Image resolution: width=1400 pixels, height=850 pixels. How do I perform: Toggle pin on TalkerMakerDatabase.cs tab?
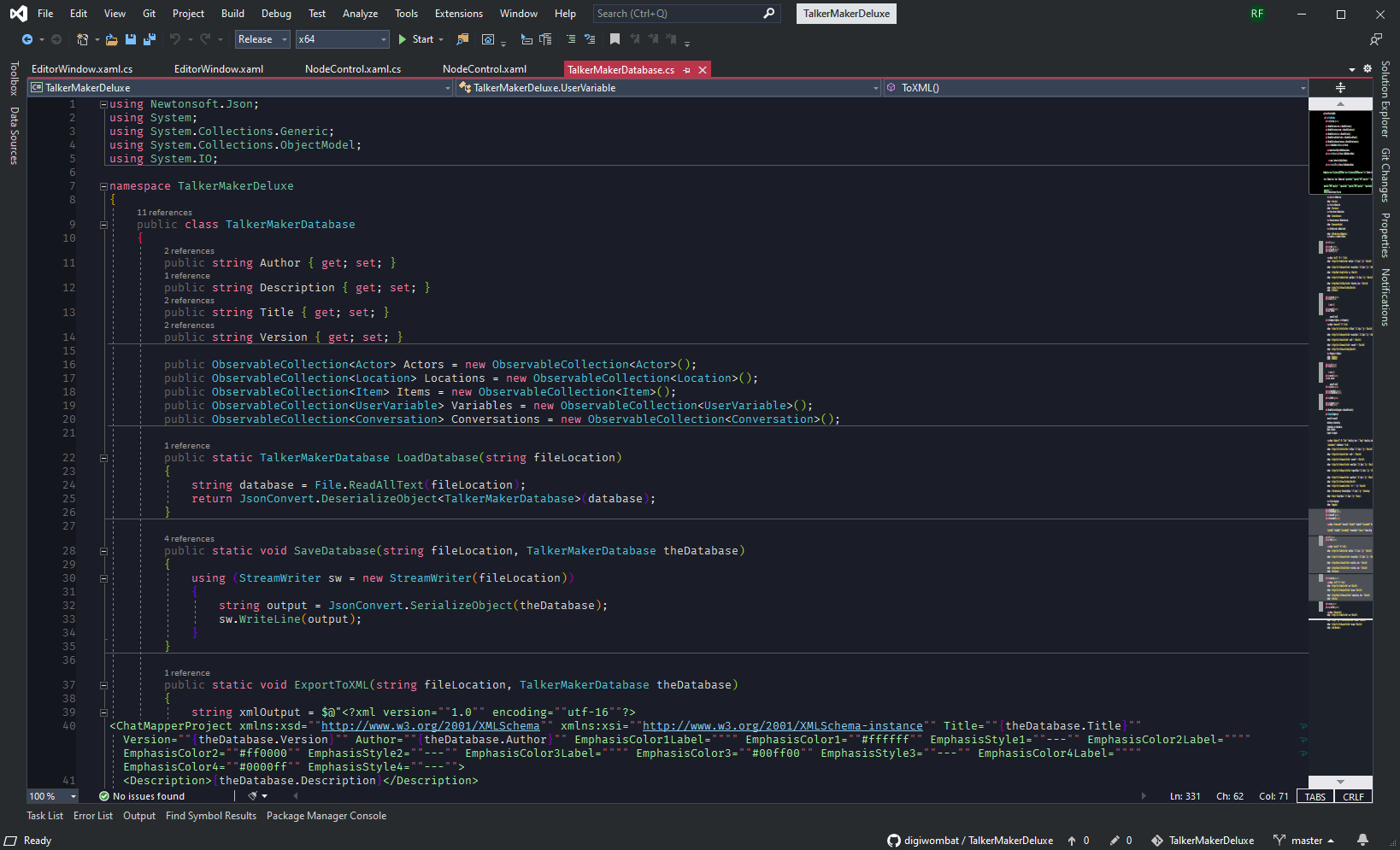pyautogui.click(x=686, y=70)
